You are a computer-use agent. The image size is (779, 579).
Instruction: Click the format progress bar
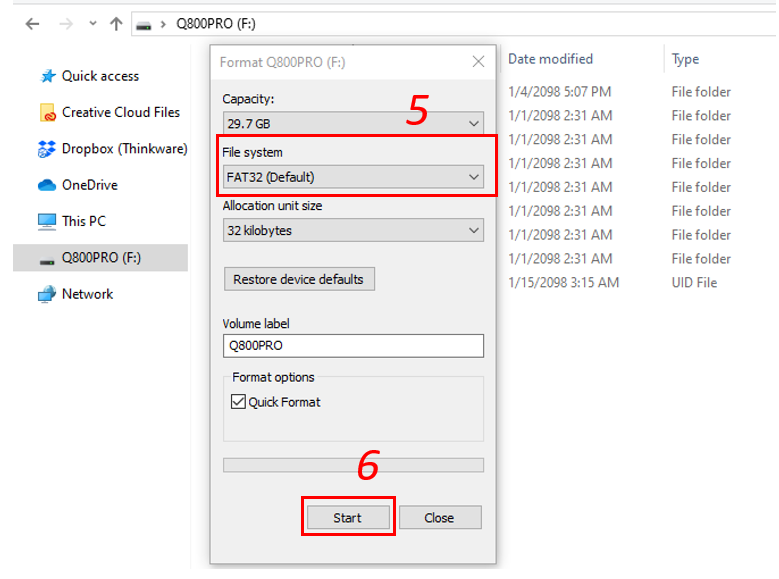point(353,465)
